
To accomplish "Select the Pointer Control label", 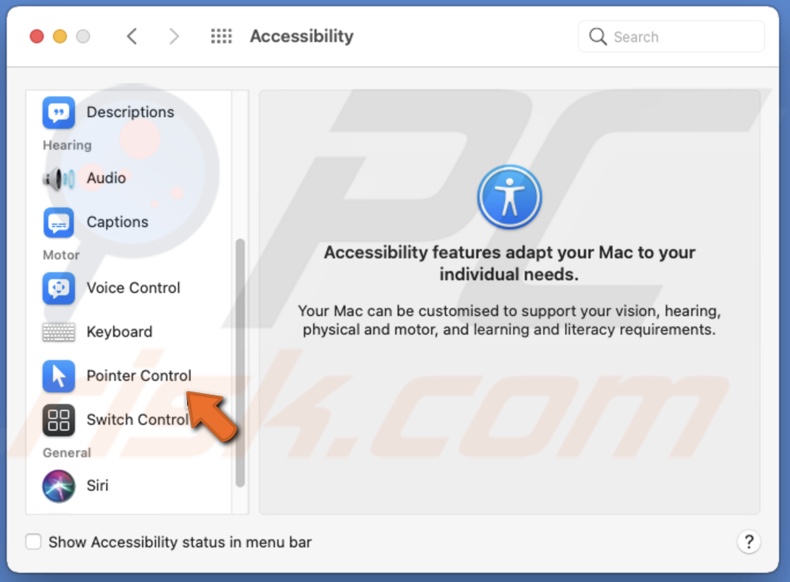I will (x=139, y=376).
